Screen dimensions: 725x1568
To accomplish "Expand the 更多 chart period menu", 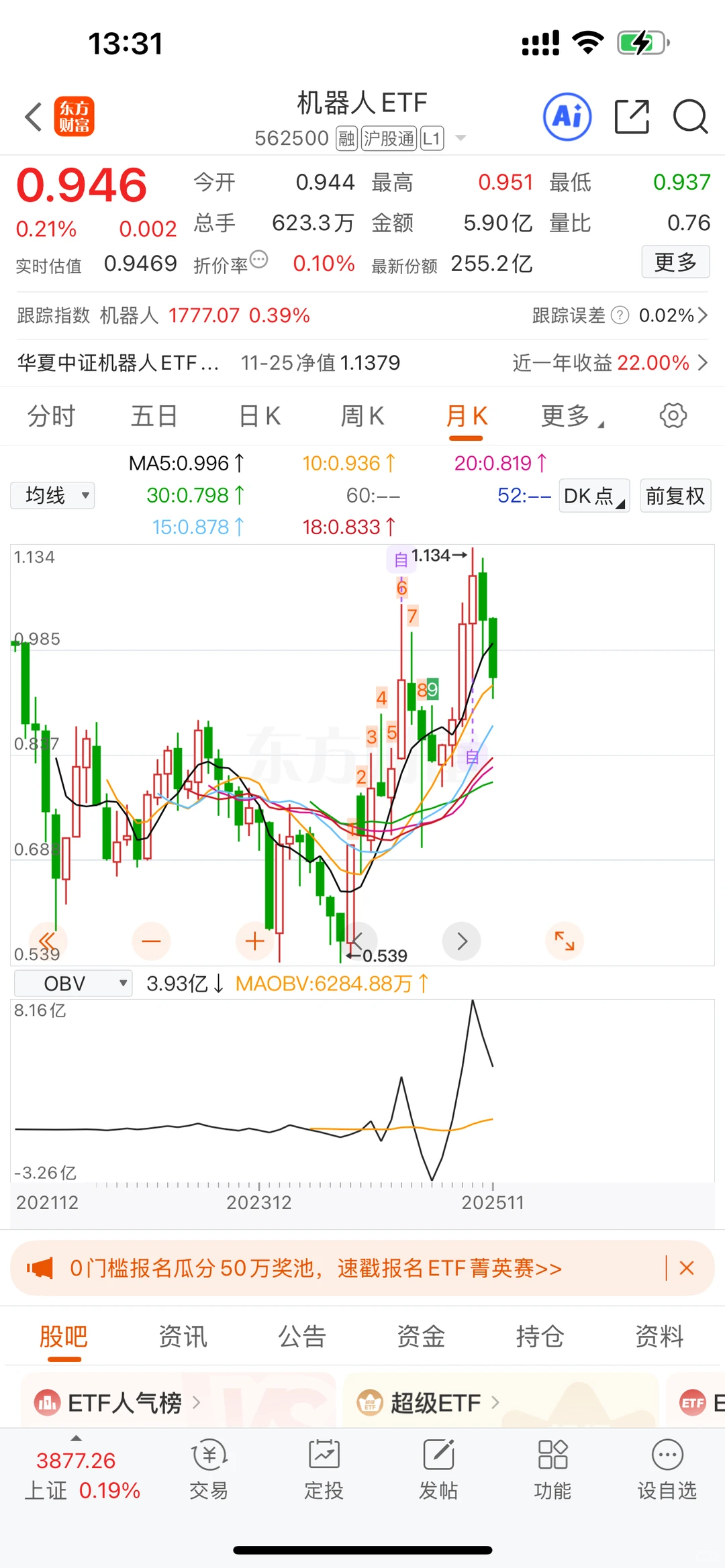I will [x=572, y=416].
